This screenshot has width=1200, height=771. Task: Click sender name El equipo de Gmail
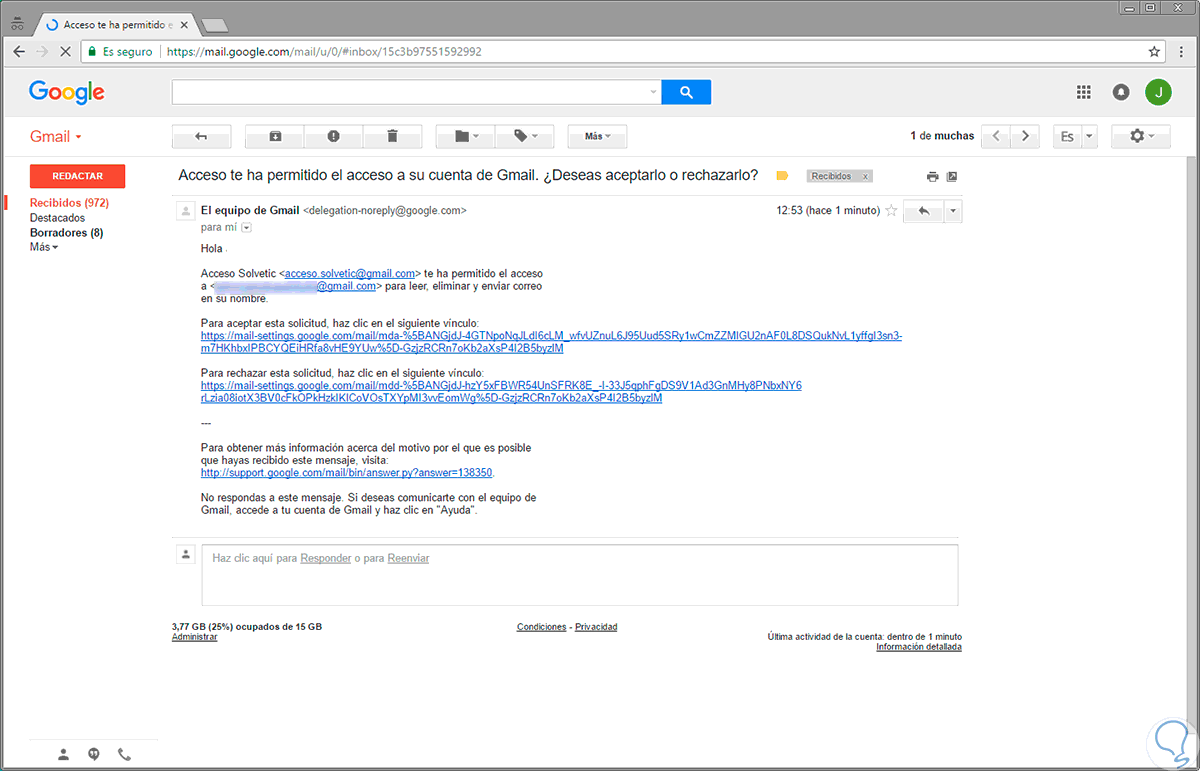click(x=250, y=210)
